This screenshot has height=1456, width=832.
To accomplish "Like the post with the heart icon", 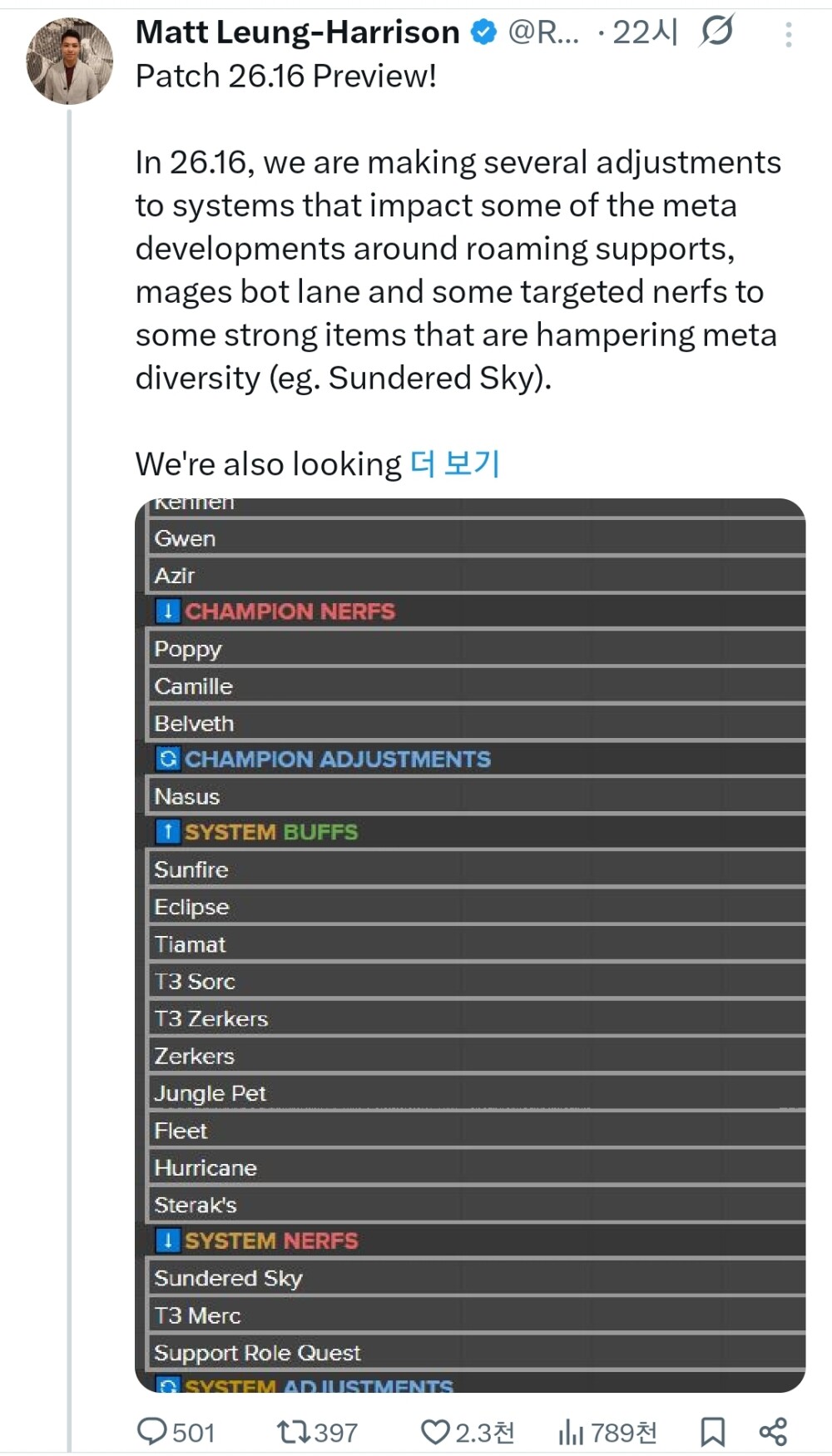I will [435, 1432].
